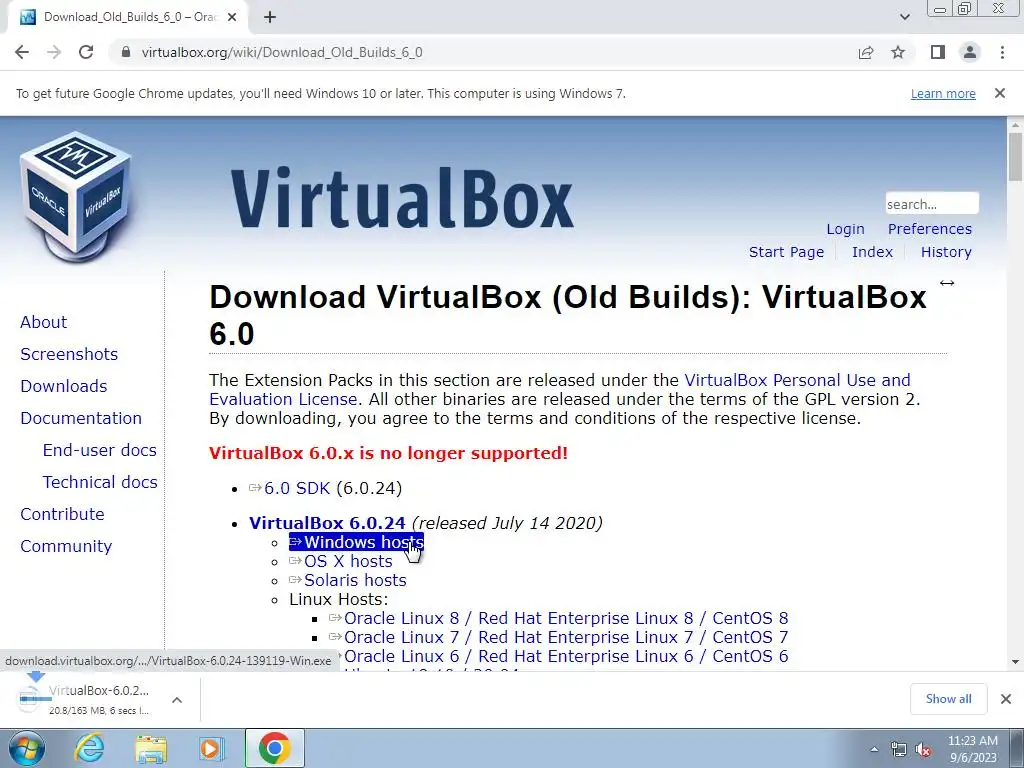
Task: Open the Chrome three-dot menu
Action: (x=1002, y=52)
